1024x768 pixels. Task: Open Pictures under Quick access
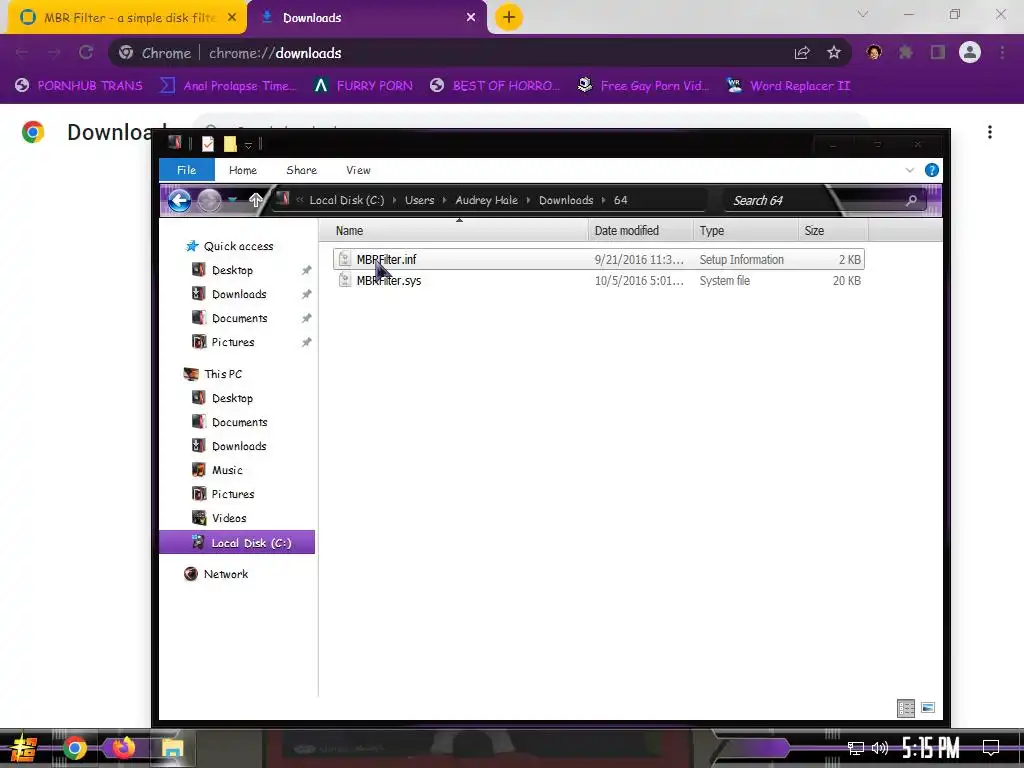(232, 342)
